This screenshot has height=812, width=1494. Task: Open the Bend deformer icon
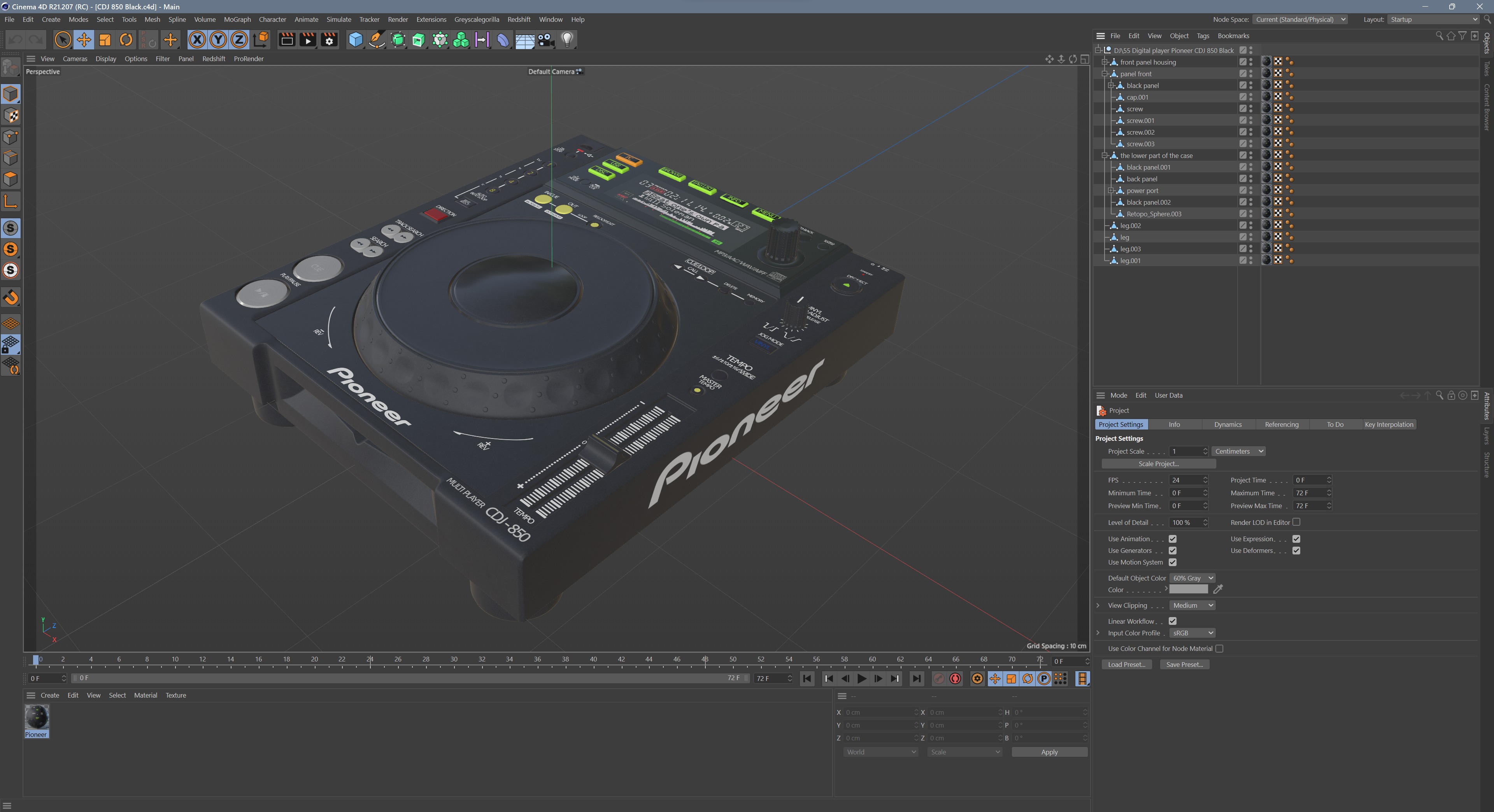coord(503,40)
